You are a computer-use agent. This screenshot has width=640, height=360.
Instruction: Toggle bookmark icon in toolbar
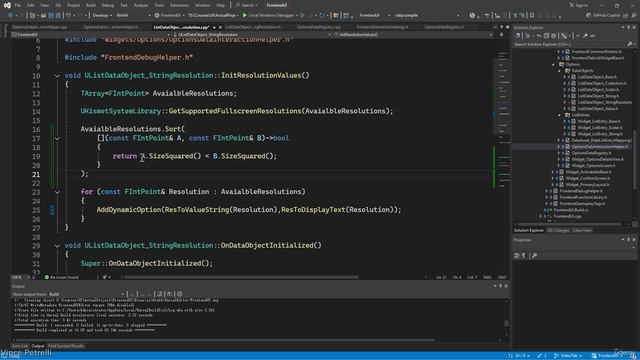pyautogui.click(x=532, y=16)
